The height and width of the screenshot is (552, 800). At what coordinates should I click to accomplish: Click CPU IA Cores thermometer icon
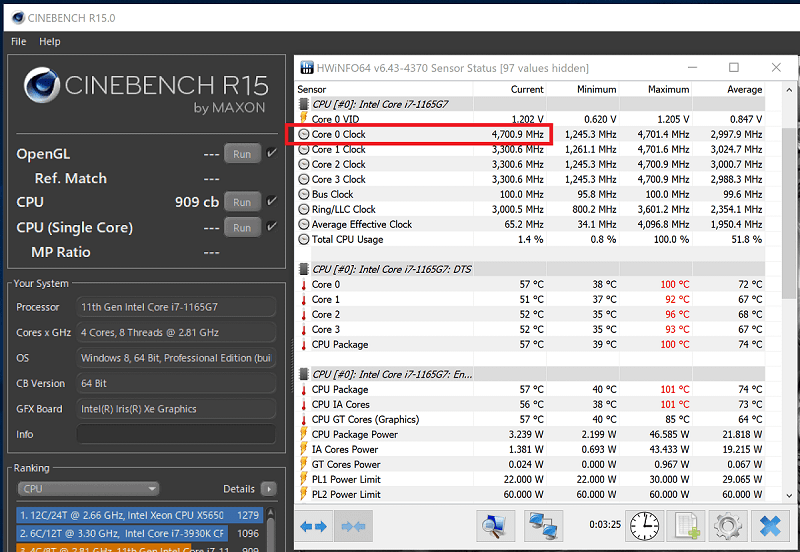point(304,405)
